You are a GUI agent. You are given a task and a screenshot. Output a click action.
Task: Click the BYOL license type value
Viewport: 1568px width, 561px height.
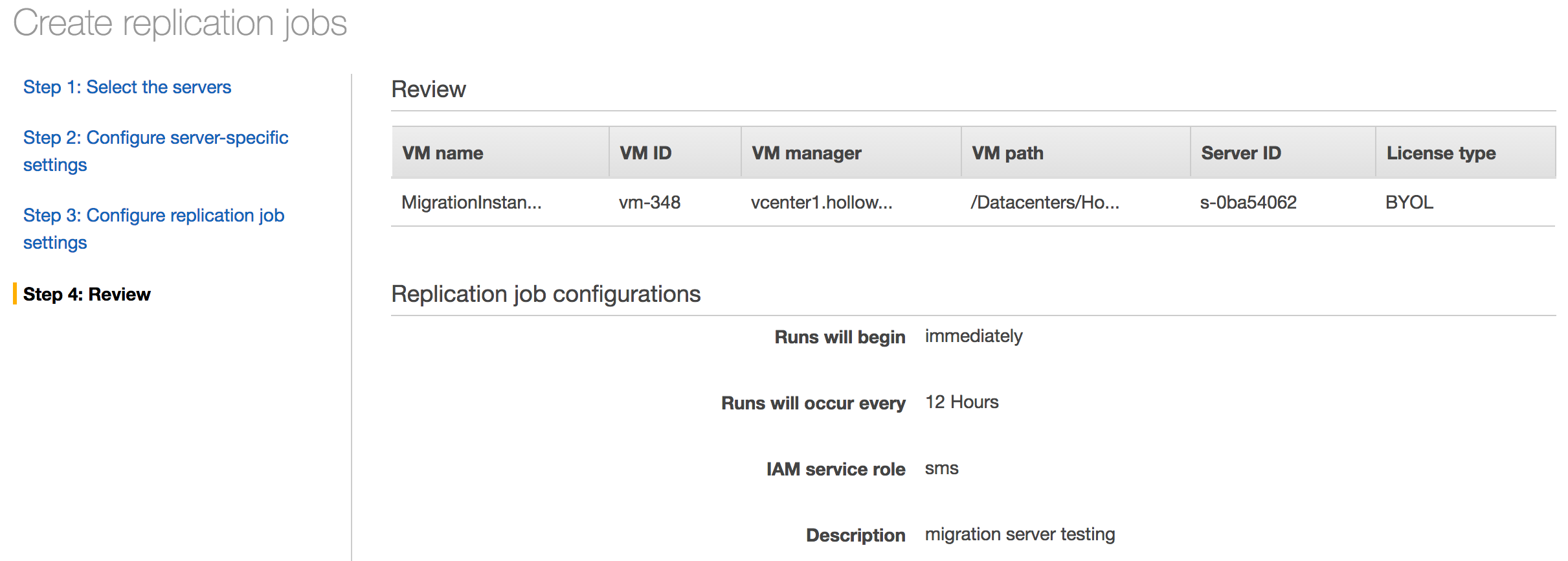(x=1409, y=202)
